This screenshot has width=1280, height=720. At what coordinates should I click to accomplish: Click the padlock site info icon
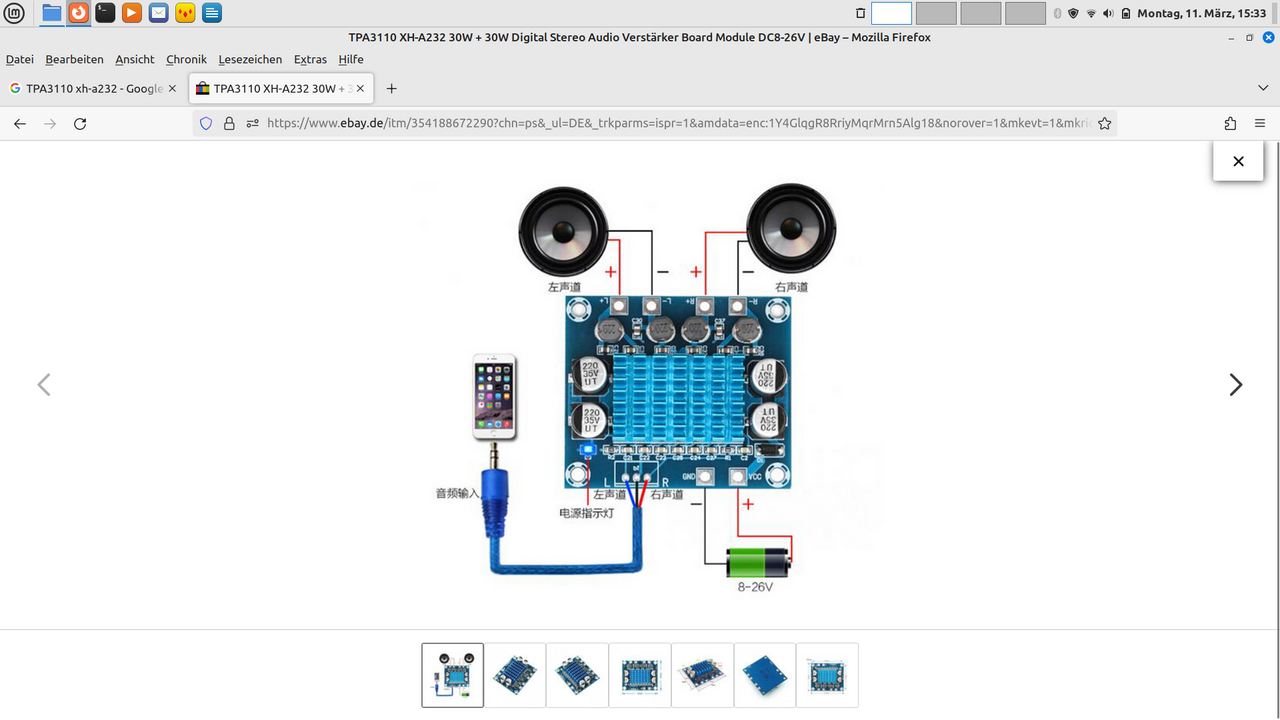click(x=229, y=123)
